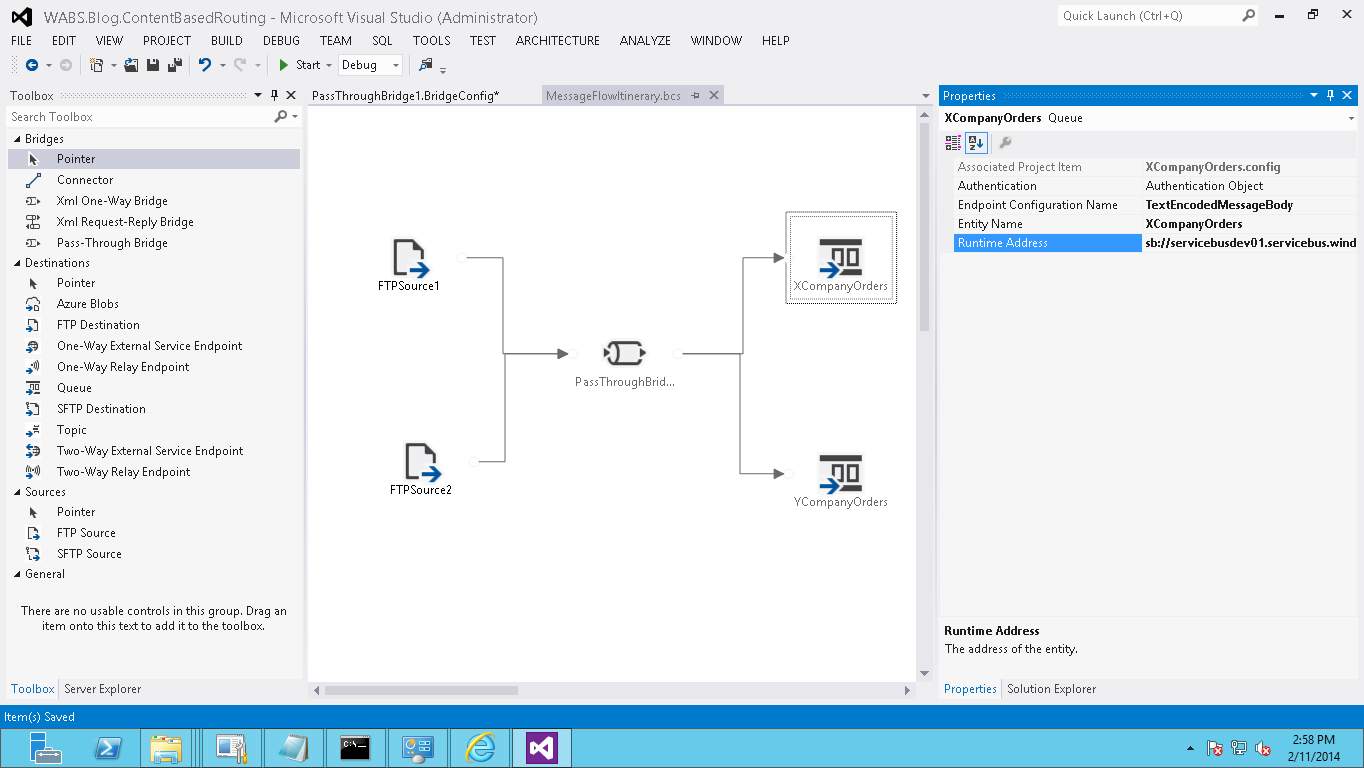
Task: Click the Find in Files toolbar icon
Action: click(426, 65)
